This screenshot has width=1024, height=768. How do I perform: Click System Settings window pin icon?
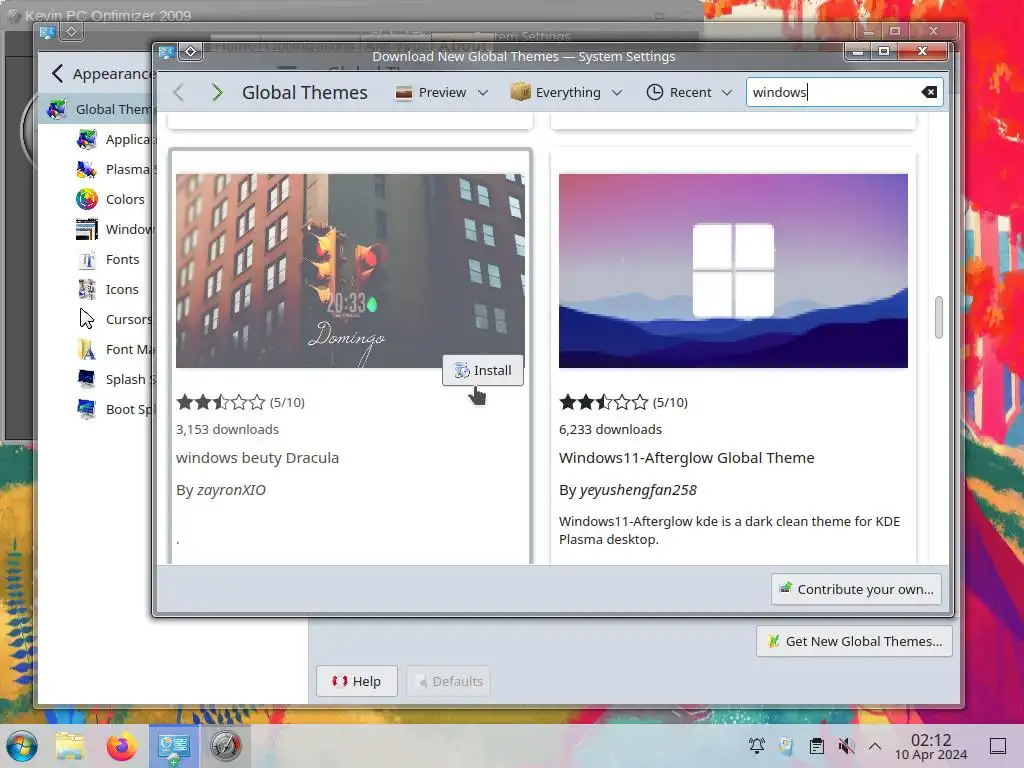click(71, 31)
